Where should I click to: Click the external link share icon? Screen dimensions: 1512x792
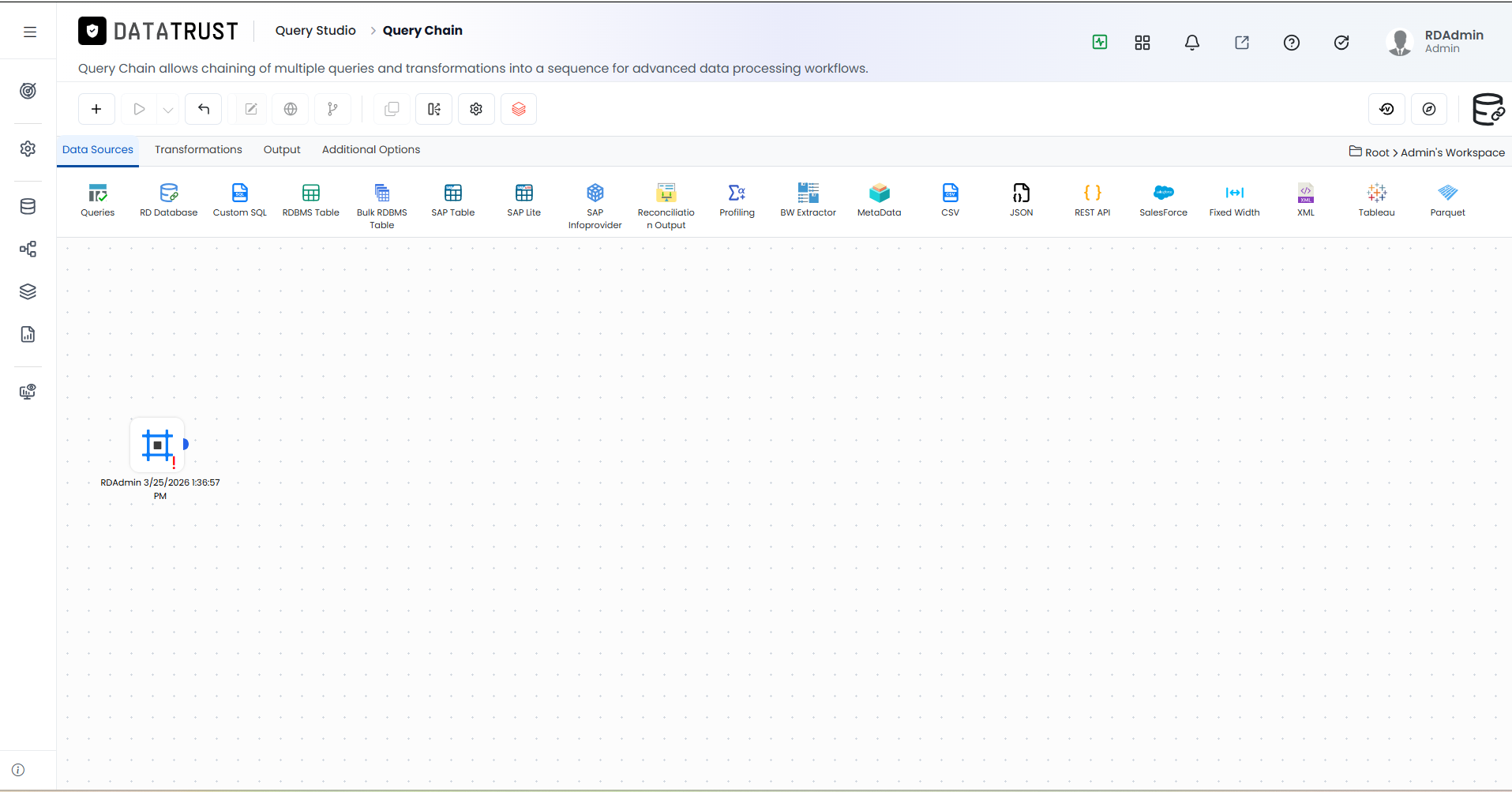[1242, 43]
